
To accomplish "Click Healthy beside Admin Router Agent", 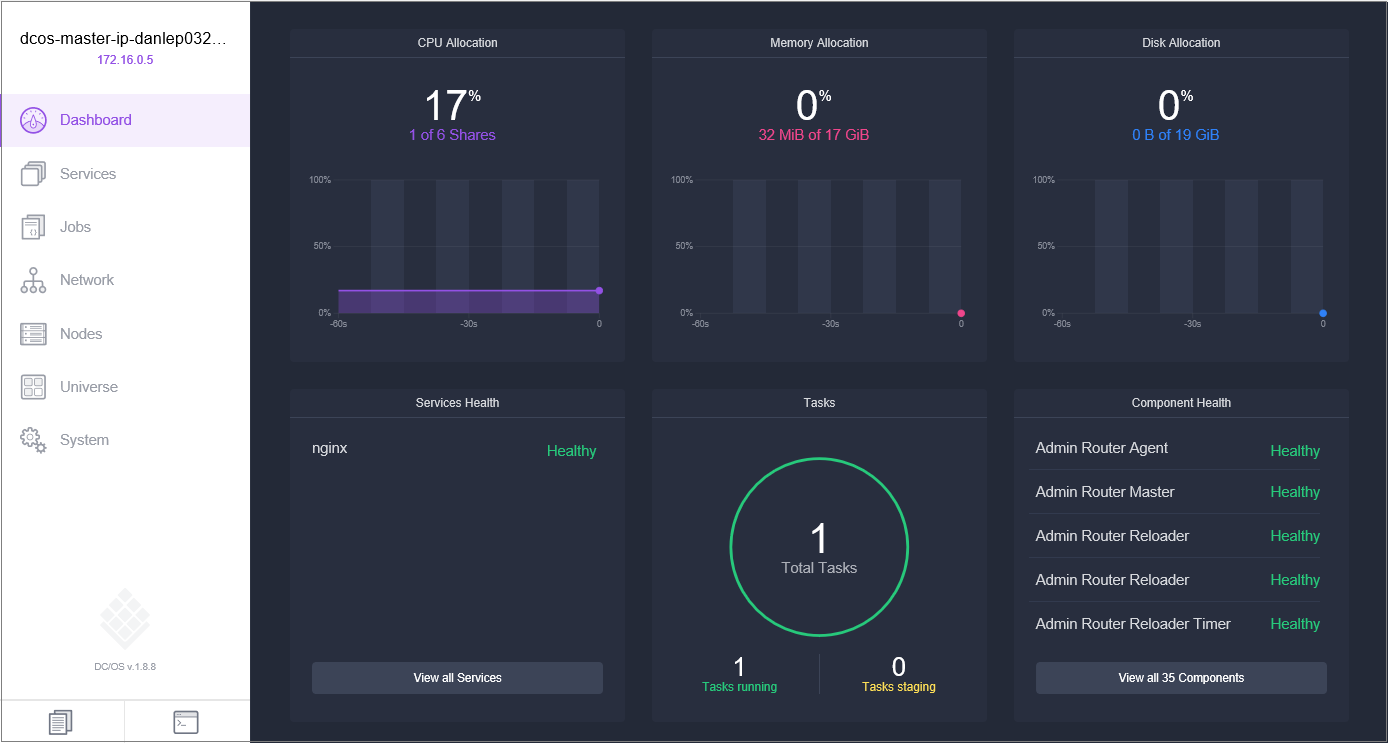I will pos(1294,450).
